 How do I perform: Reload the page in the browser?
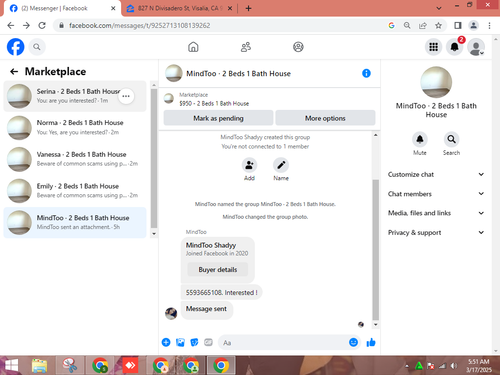[x=42, y=25]
